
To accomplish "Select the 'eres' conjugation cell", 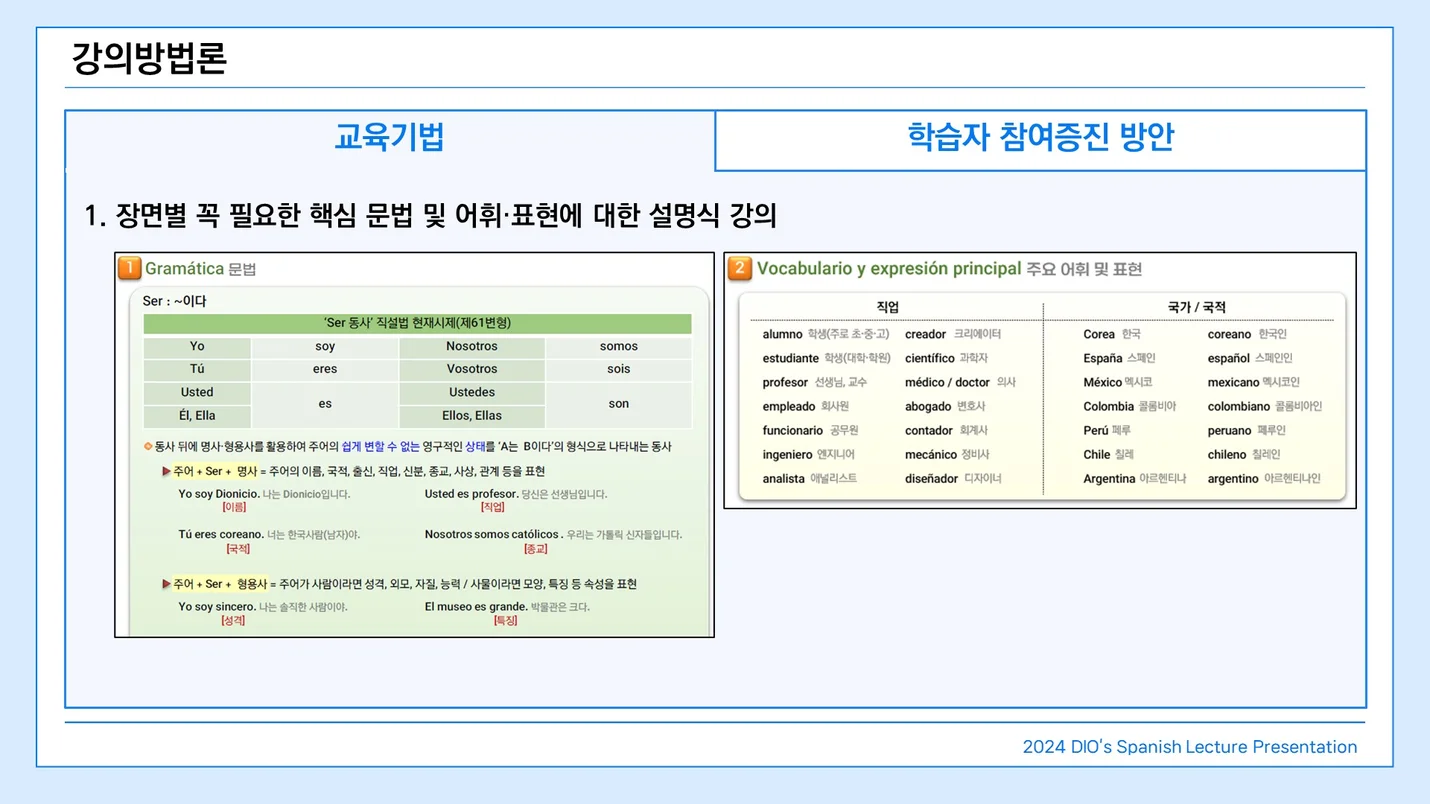I will click(325, 369).
